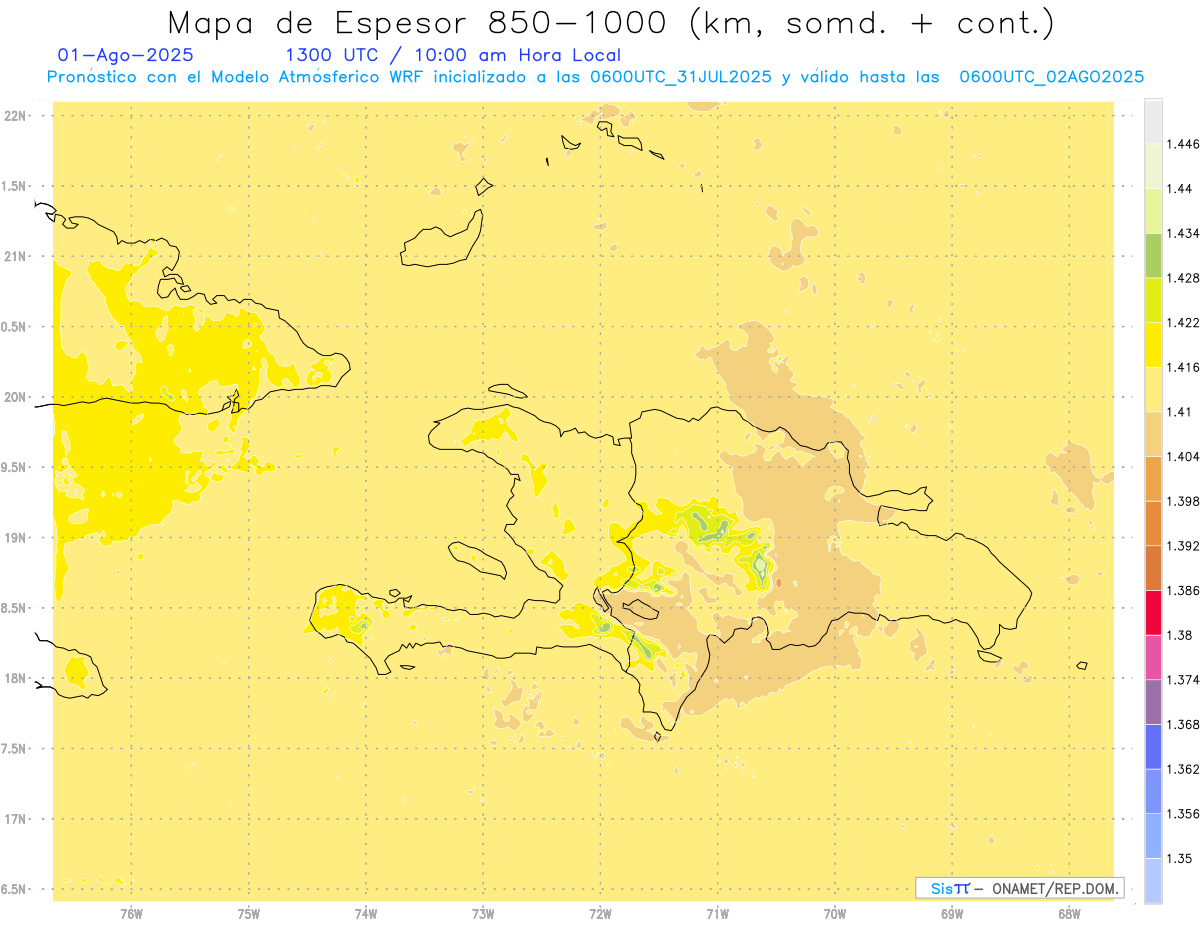The width and height of the screenshot is (1200, 927).
Task: Click the green swatch between 1.428 and 1.434
Action: [x=1153, y=255]
